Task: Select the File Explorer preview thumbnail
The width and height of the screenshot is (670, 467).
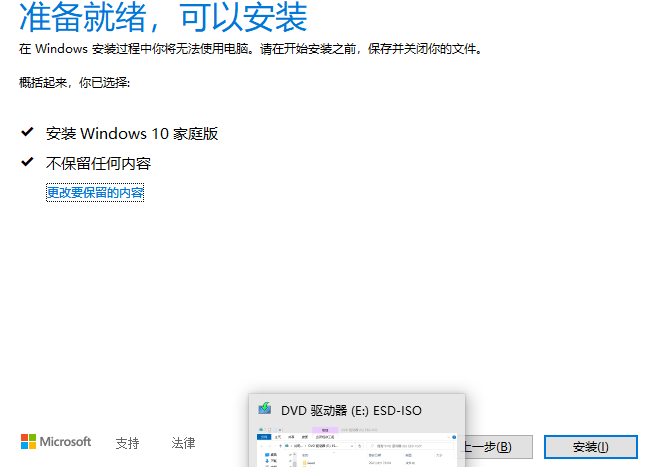Action: [357, 446]
